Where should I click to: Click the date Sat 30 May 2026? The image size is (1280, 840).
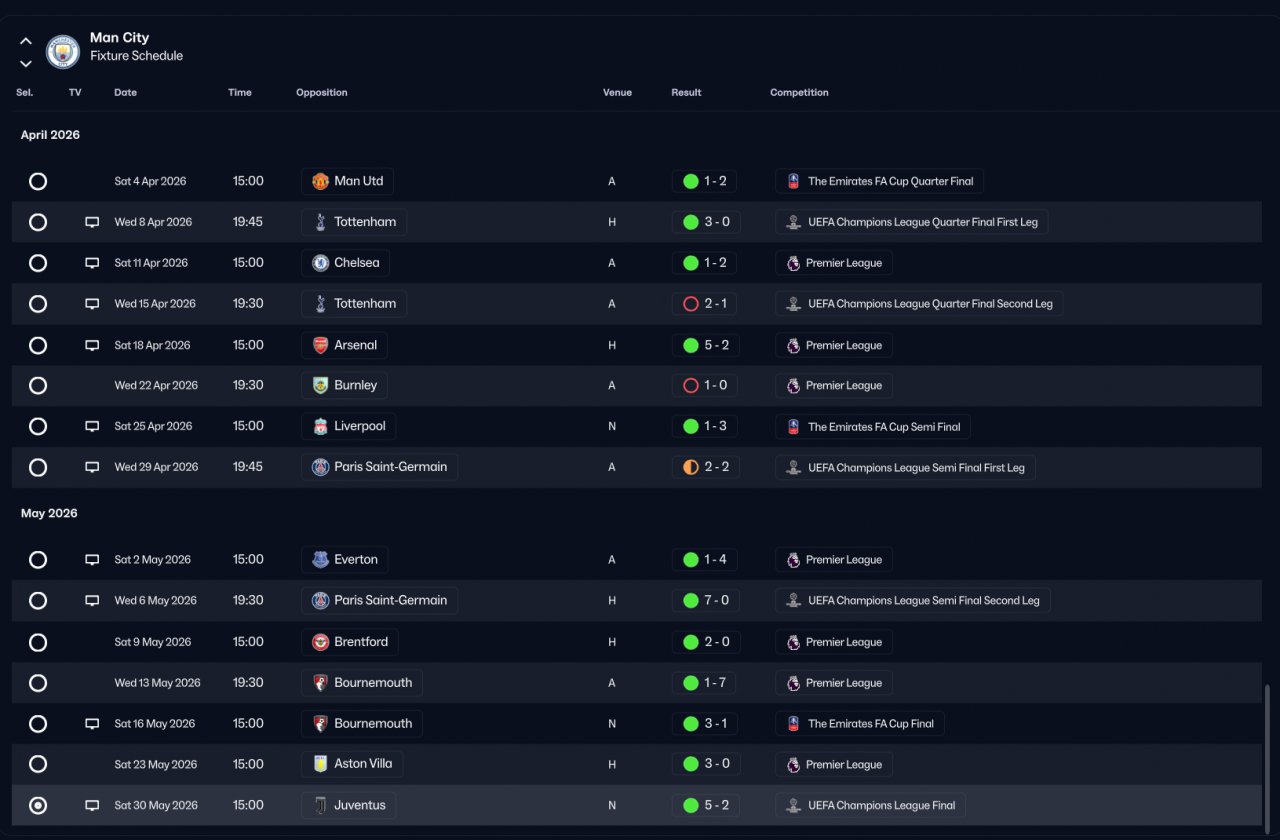click(156, 805)
